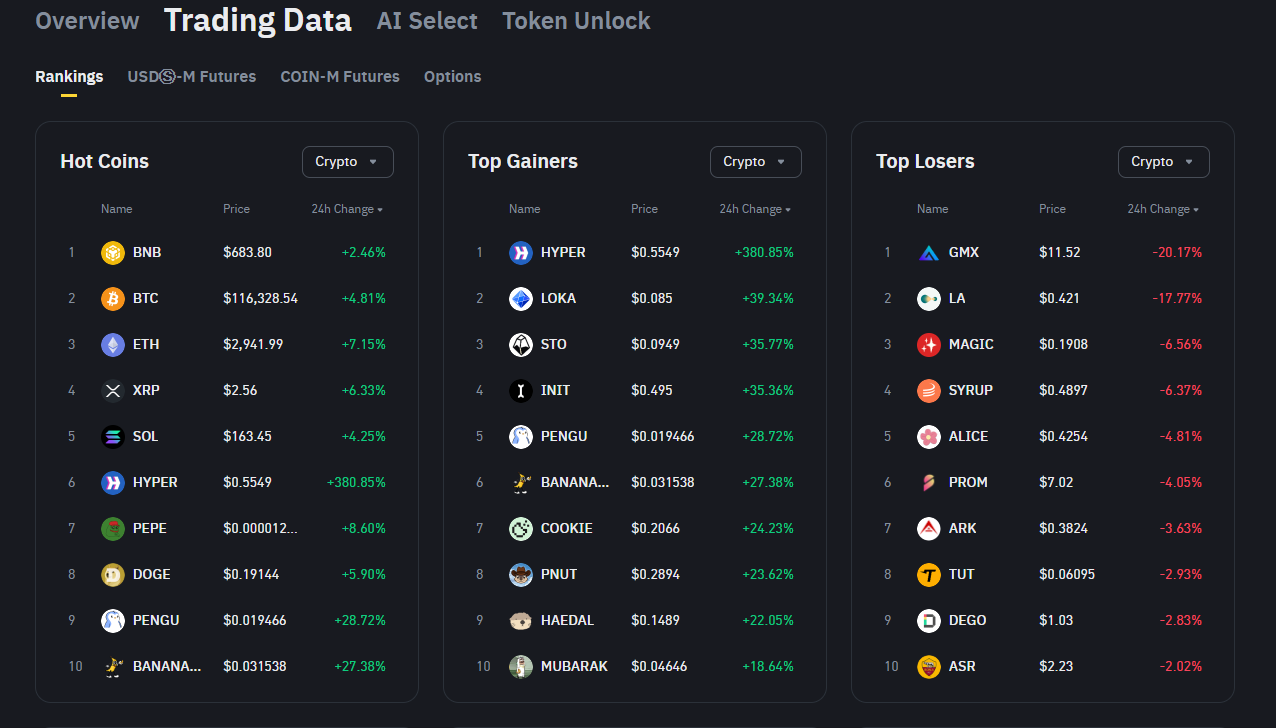Sort Top Gainers by 24h Change
The width and height of the screenshot is (1276, 728).
tap(755, 210)
